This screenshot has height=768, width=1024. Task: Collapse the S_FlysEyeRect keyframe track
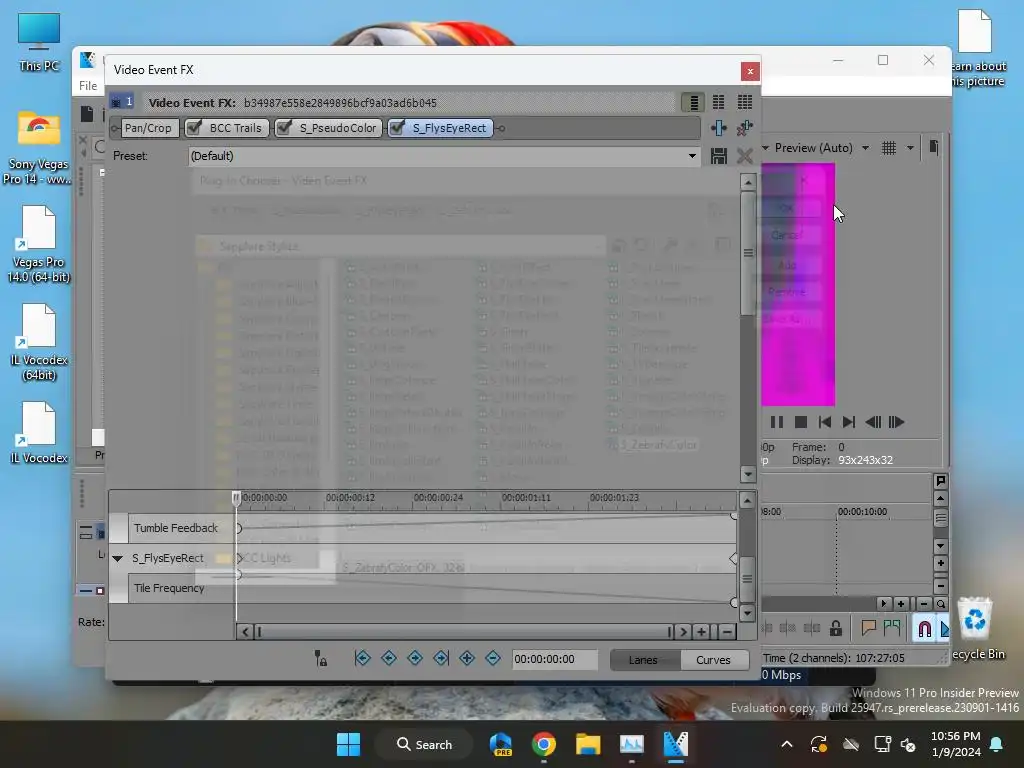pos(118,558)
